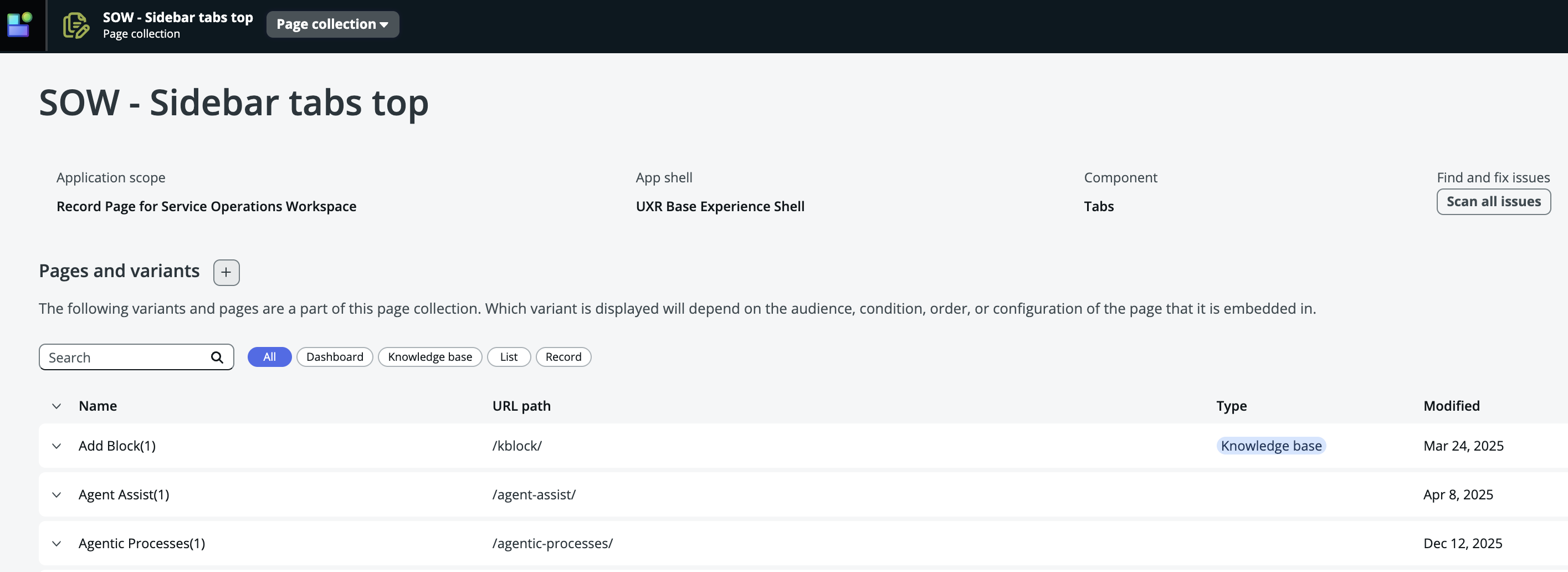Click the UXR Base Experience Shell value
The height and width of the screenshot is (572, 1568).
[x=720, y=207]
